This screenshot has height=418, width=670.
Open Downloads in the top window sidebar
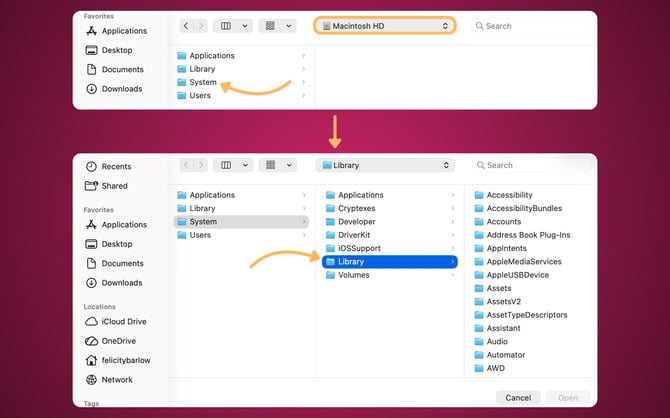click(114, 89)
